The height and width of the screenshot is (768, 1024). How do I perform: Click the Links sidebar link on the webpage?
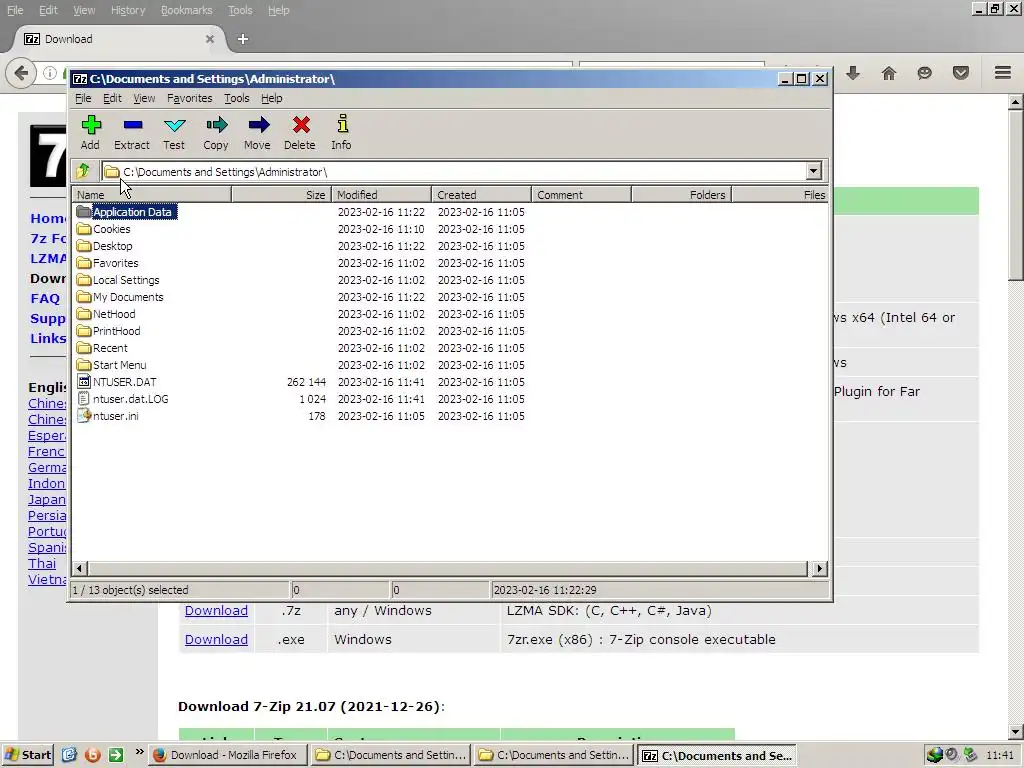[48, 338]
